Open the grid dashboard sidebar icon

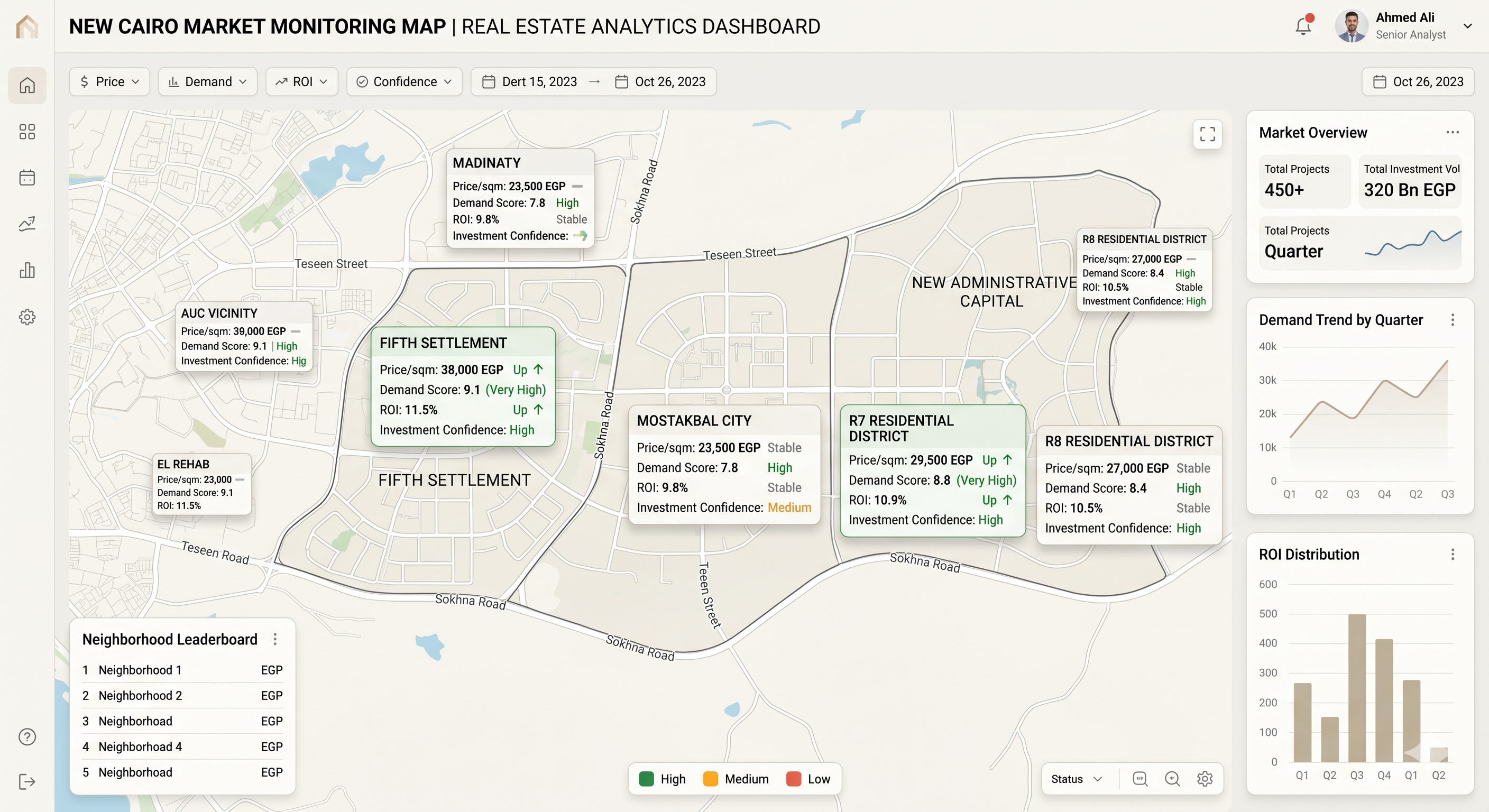27,132
